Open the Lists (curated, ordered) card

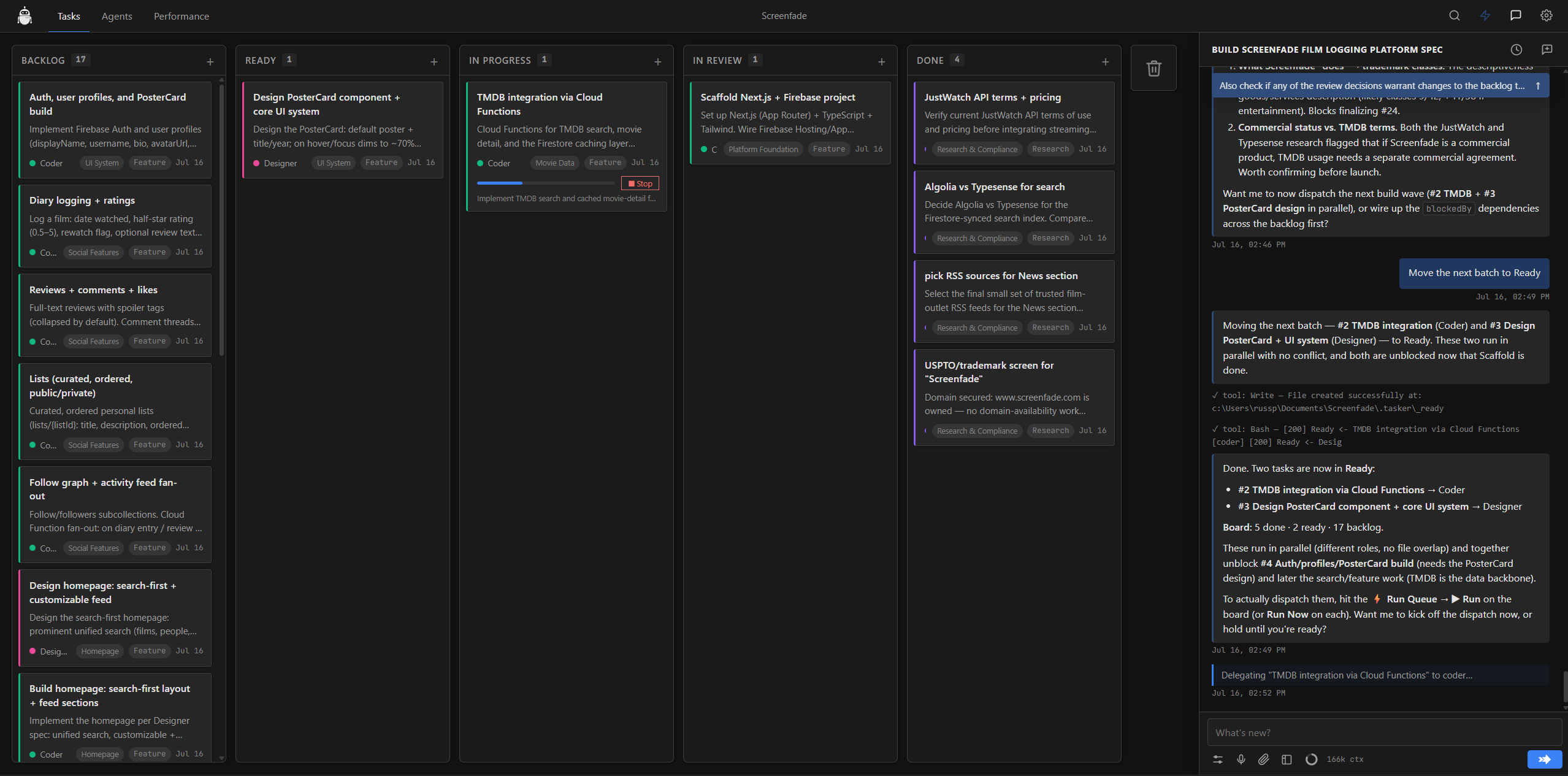(115, 412)
